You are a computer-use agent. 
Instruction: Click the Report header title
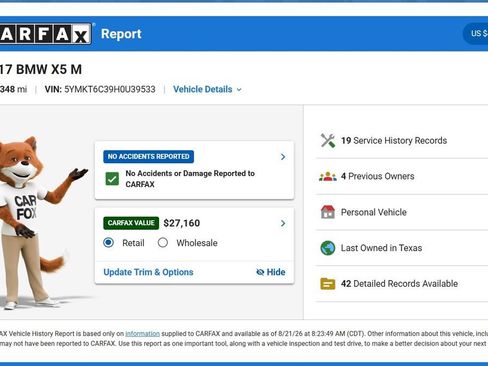click(x=121, y=34)
